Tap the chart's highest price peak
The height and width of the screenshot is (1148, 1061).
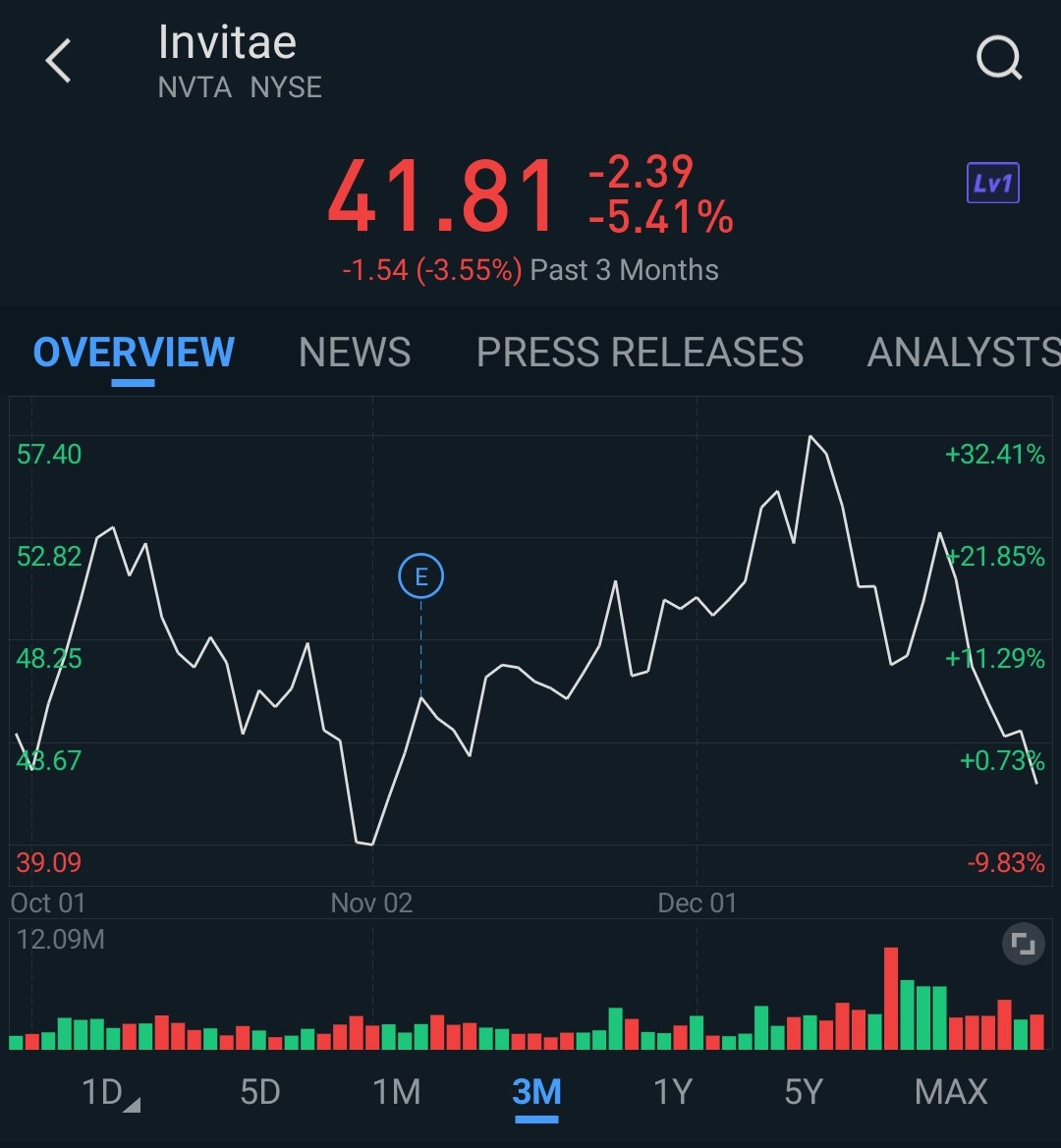coord(810,437)
